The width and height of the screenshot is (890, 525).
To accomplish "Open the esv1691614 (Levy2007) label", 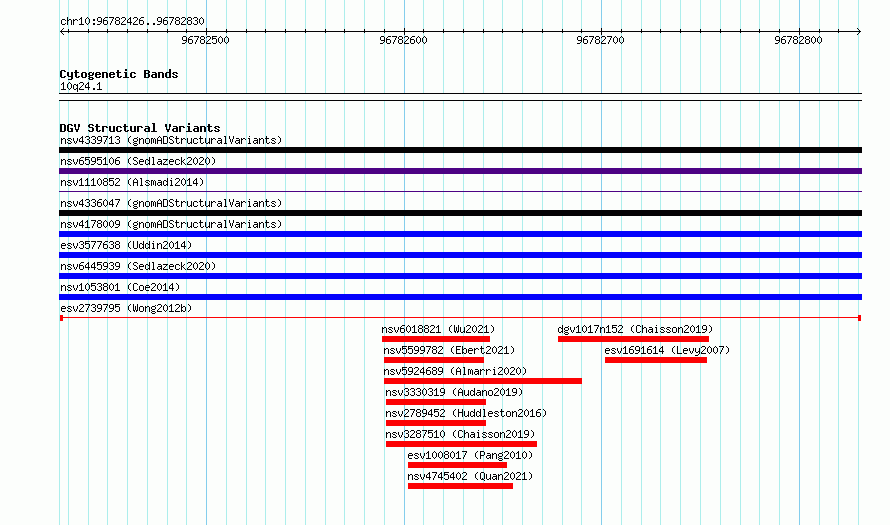I will pos(667,350).
